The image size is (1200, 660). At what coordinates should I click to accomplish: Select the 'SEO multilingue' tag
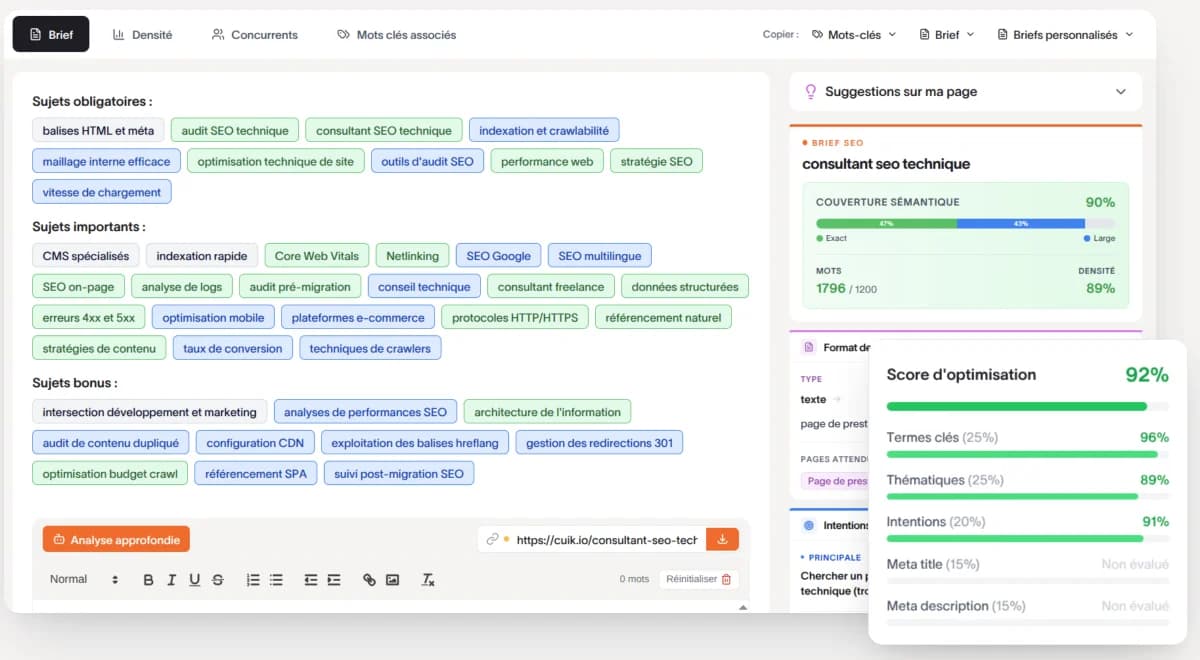(x=600, y=256)
